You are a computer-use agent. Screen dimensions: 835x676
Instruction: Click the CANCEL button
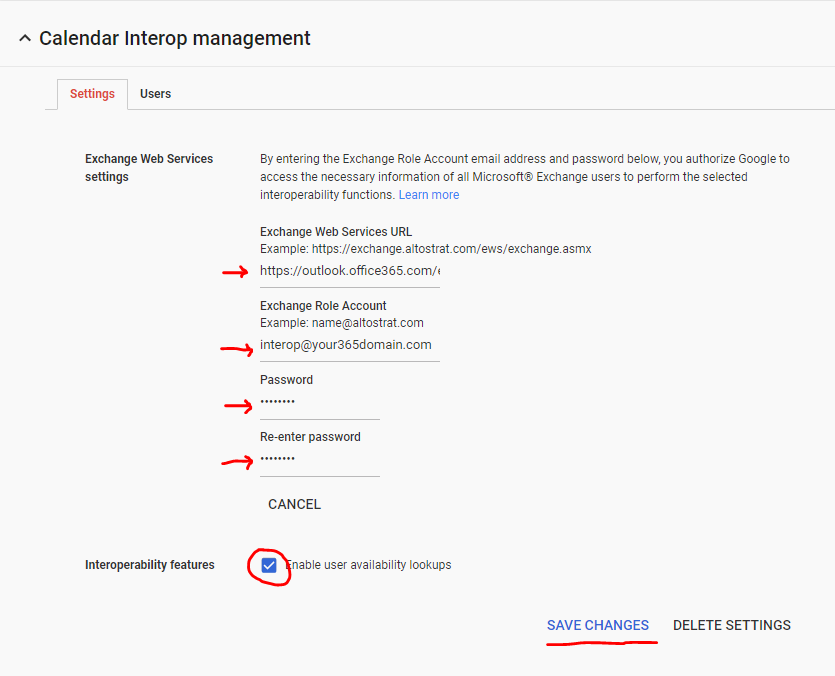click(x=294, y=504)
